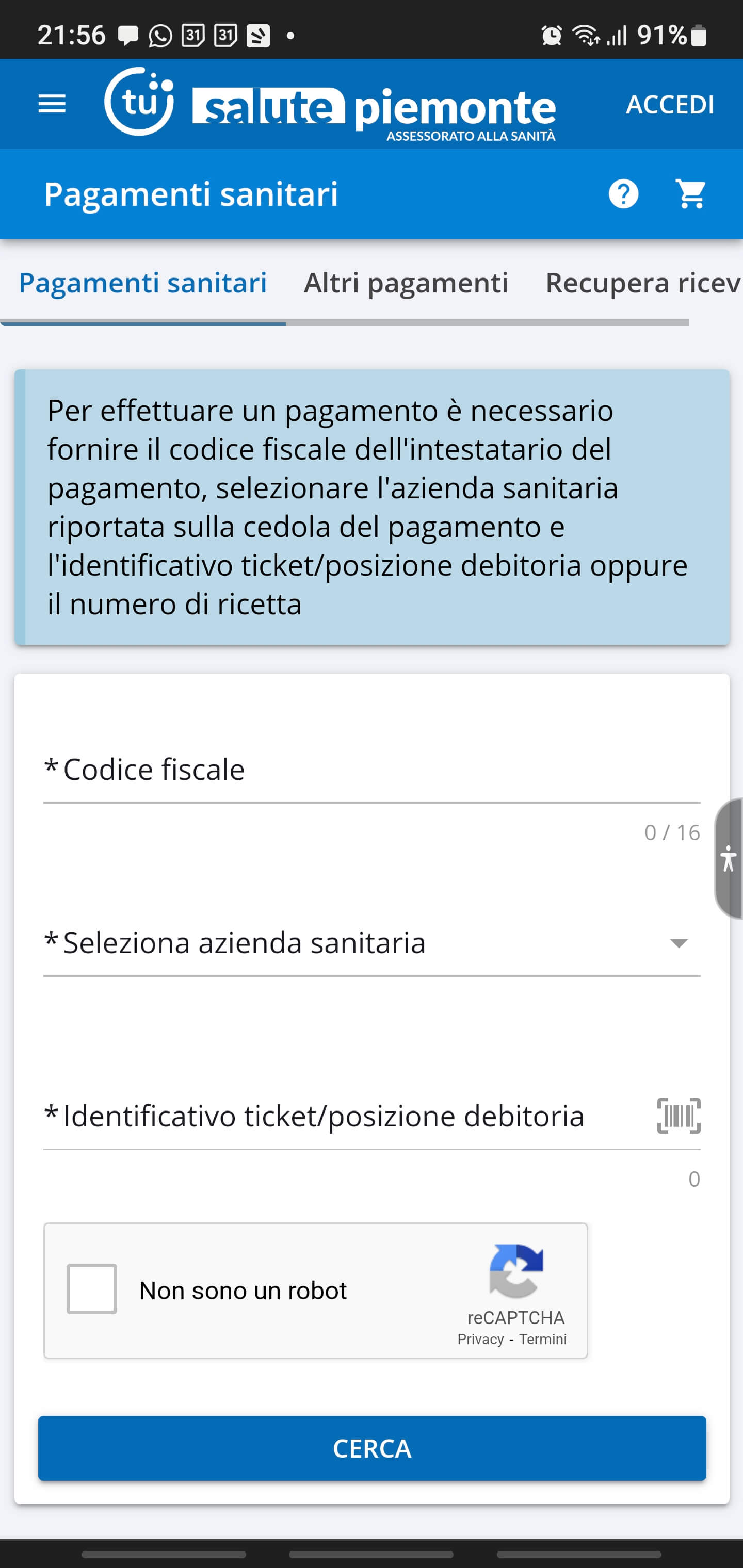Focus the Identificativo ticket/posizione debitoria field

coord(341,1116)
